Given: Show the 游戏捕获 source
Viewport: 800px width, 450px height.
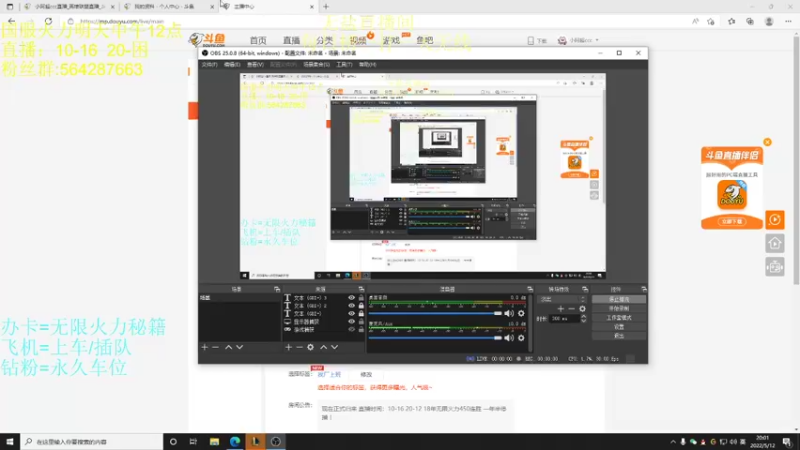Looking at the screenshot, I should pyautogui.click(x=351, y=330).
